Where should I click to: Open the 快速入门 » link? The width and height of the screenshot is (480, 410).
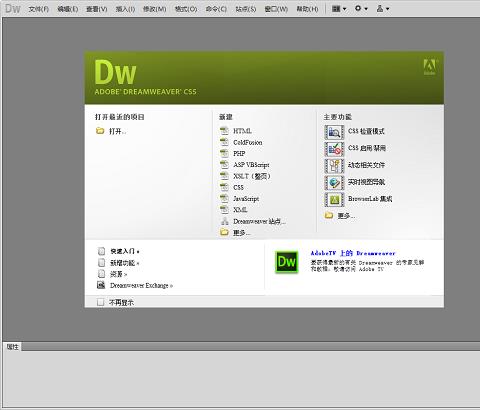125,251
